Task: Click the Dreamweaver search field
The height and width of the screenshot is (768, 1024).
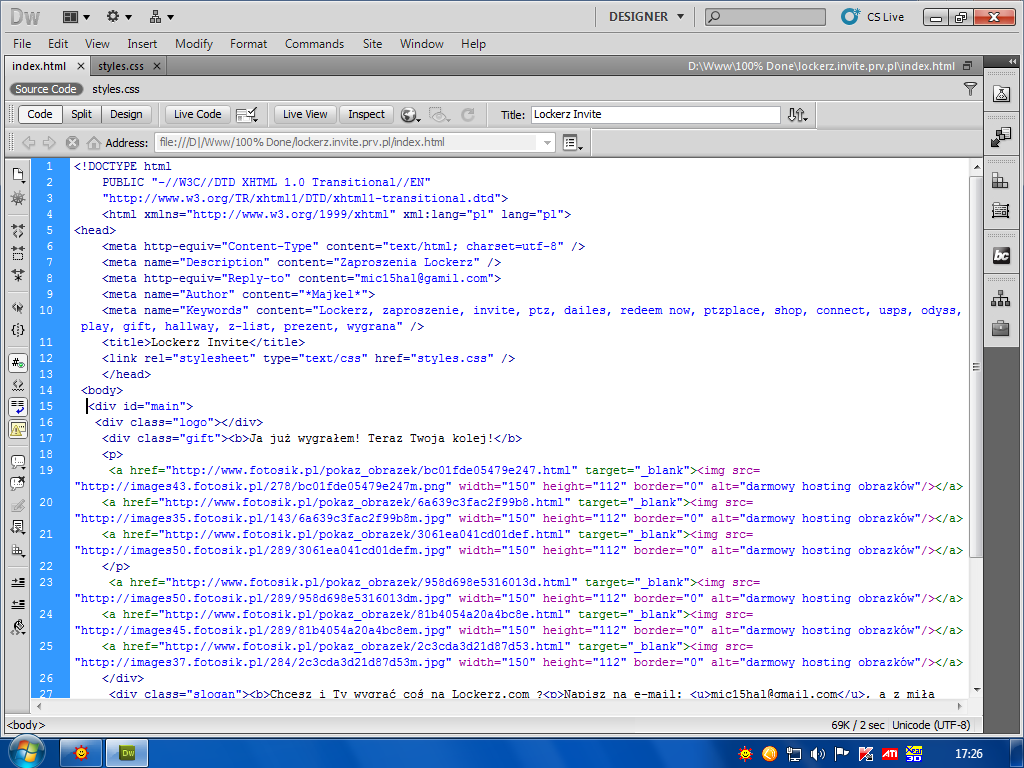Action: coord(765,17)
